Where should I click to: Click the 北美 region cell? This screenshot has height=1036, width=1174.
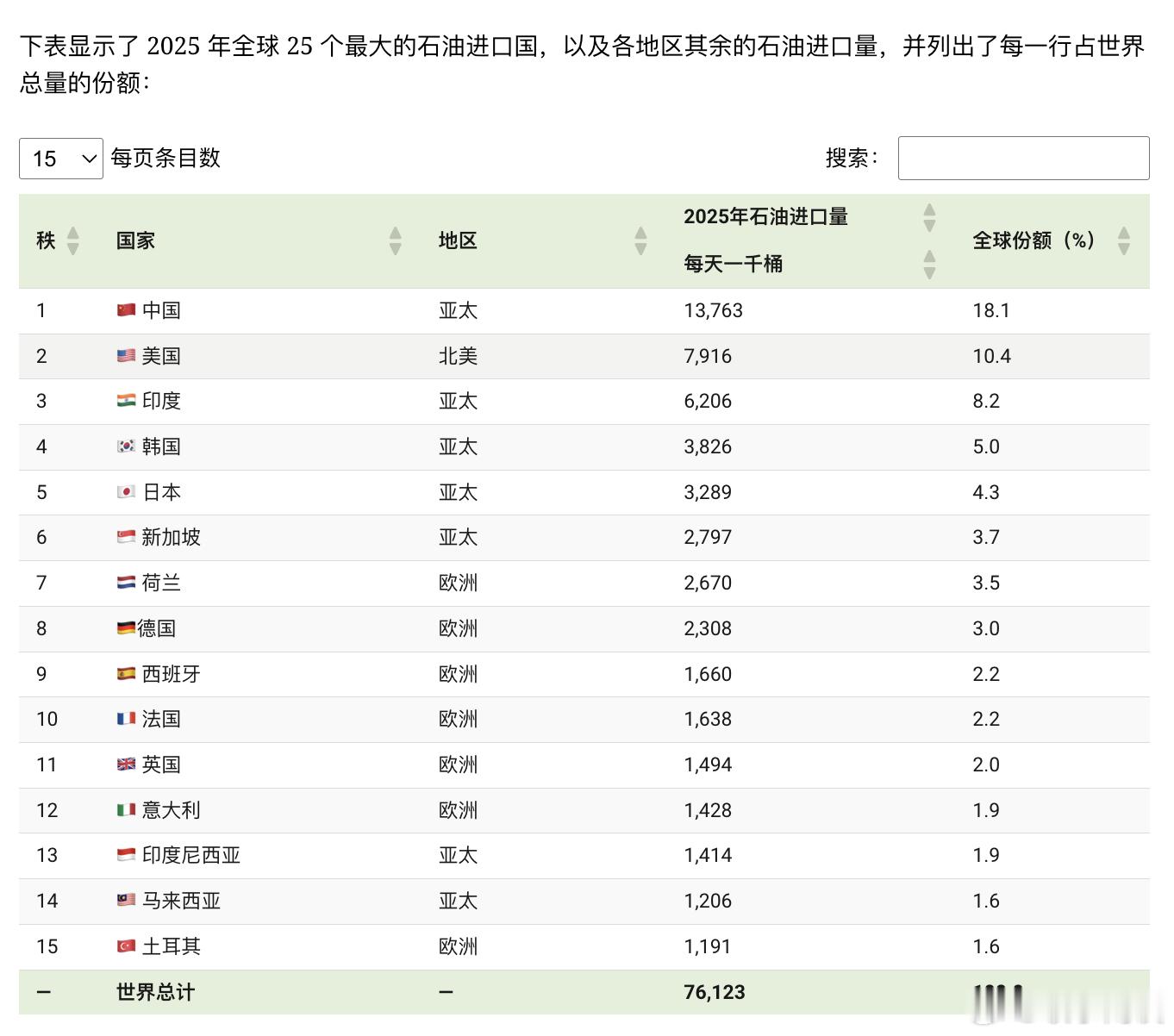click(x=458, y=356)
